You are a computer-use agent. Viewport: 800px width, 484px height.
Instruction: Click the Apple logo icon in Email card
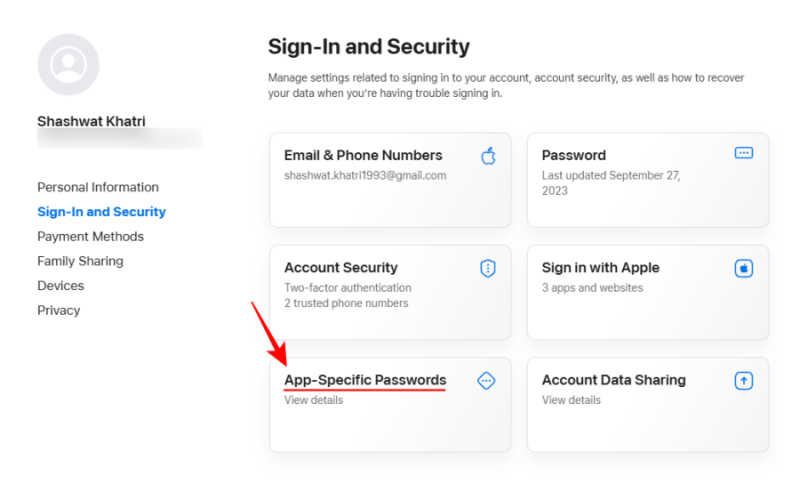point(488,155)
